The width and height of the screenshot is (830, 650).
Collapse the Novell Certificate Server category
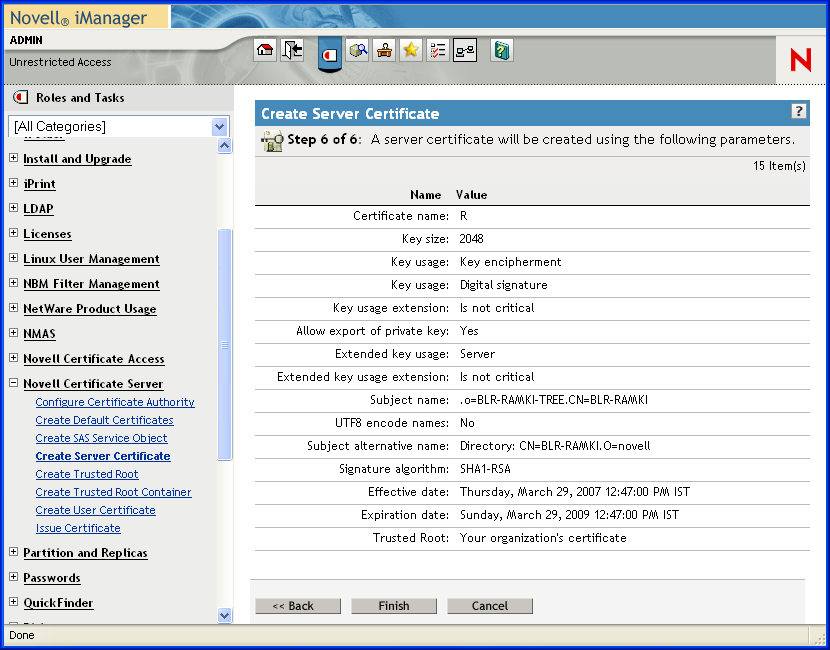point(14,384)
